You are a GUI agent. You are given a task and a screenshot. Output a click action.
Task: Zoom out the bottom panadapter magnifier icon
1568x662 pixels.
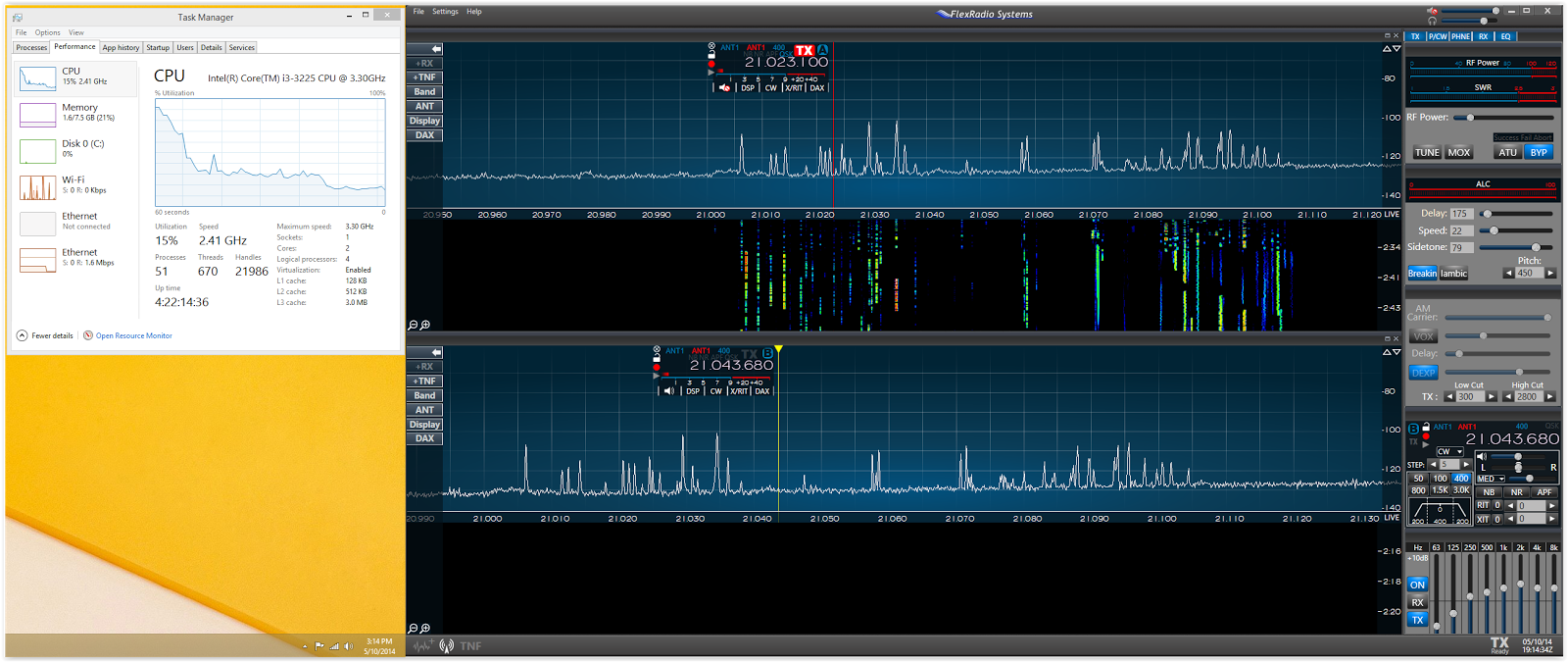(x=414, y=628)
